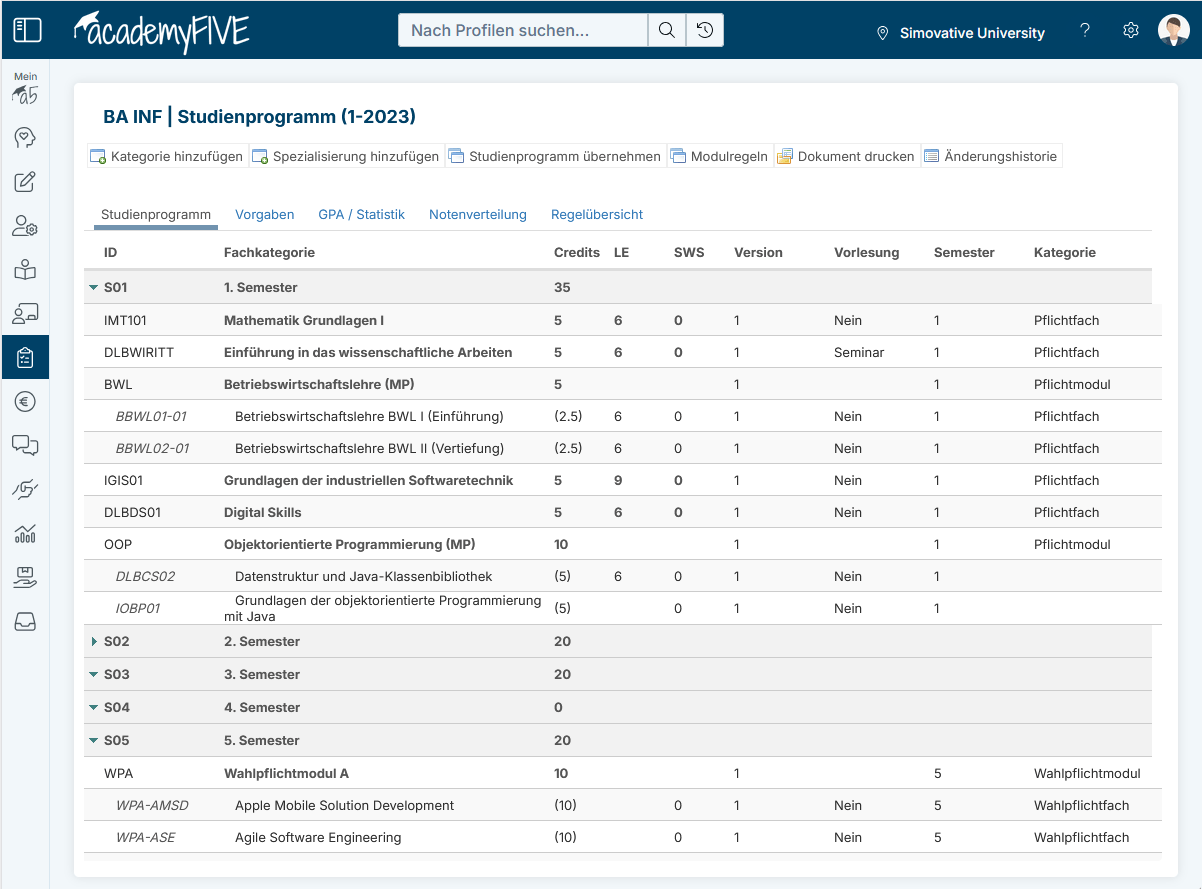Click Kategorie hinzufügen button
Screen dimensions: 1202x889
(x=167, y=157)
